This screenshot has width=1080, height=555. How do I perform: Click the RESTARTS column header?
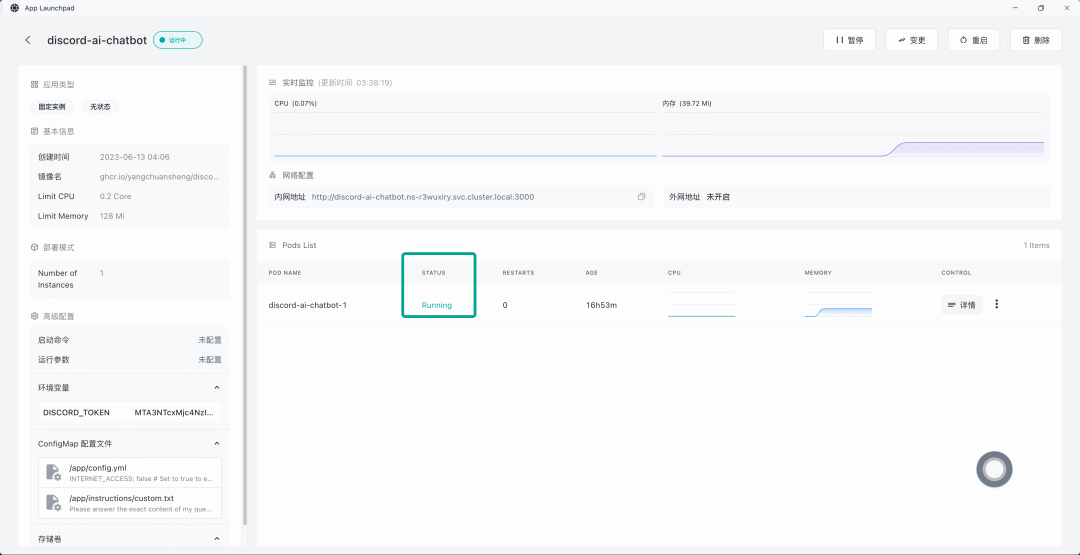coord(518,273)
